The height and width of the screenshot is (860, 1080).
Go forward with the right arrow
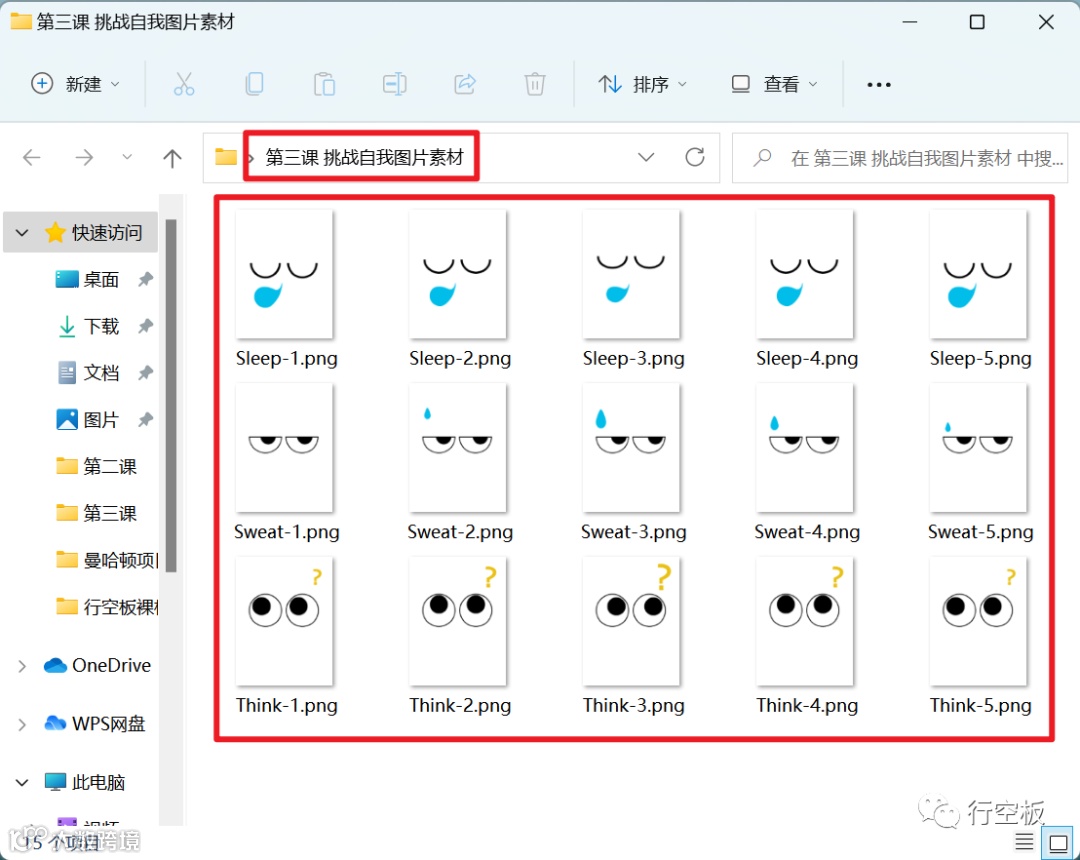(84, 158)
